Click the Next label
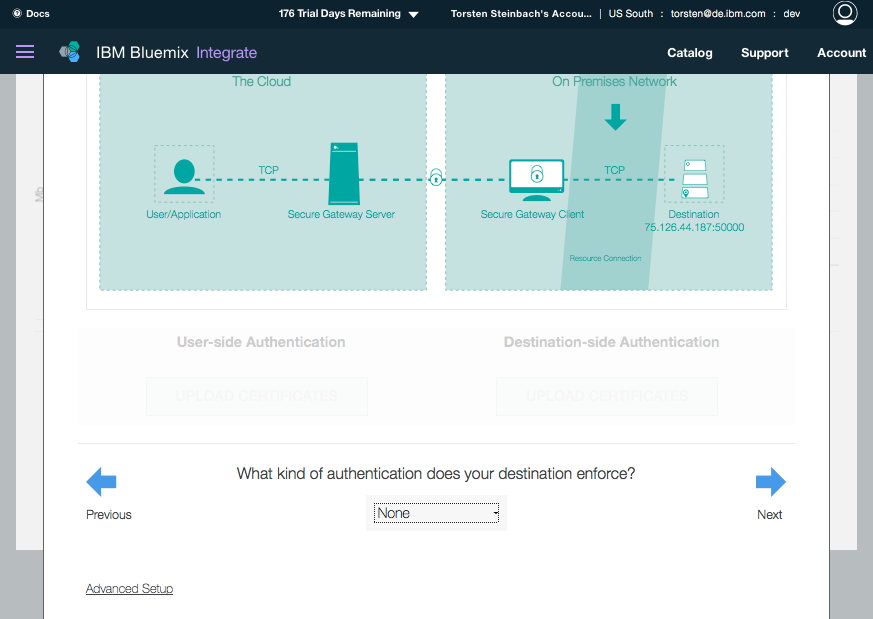 (x=769, y=514)
